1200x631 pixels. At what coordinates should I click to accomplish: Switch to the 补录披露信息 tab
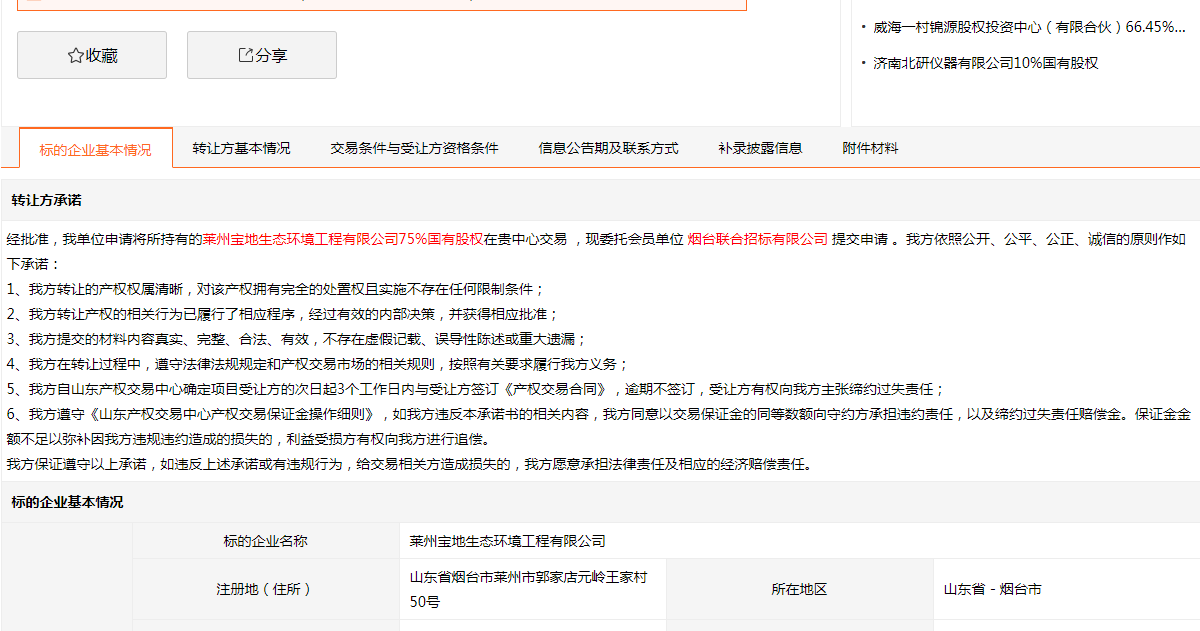point(760,148)
